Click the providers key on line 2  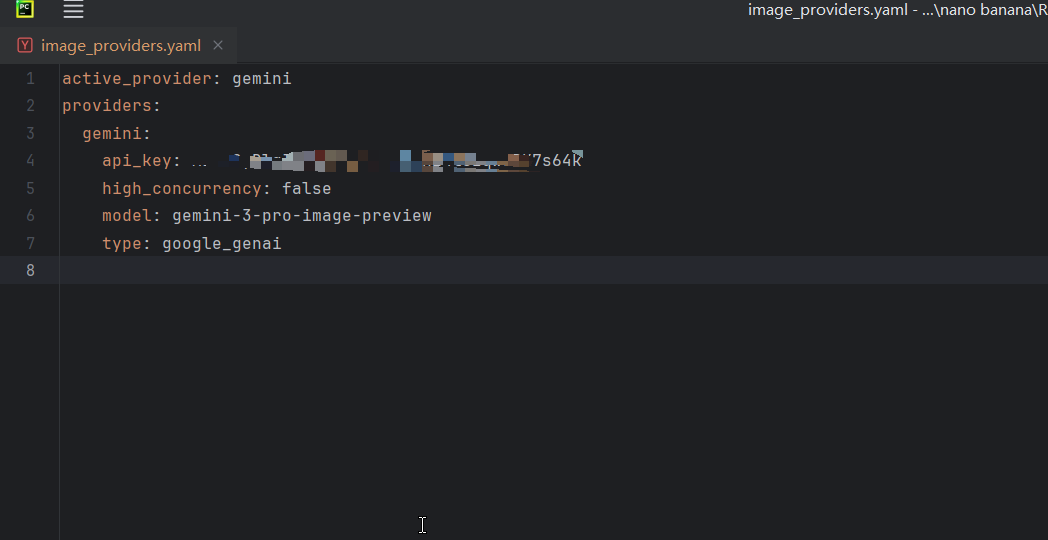[x=107, y=106]
